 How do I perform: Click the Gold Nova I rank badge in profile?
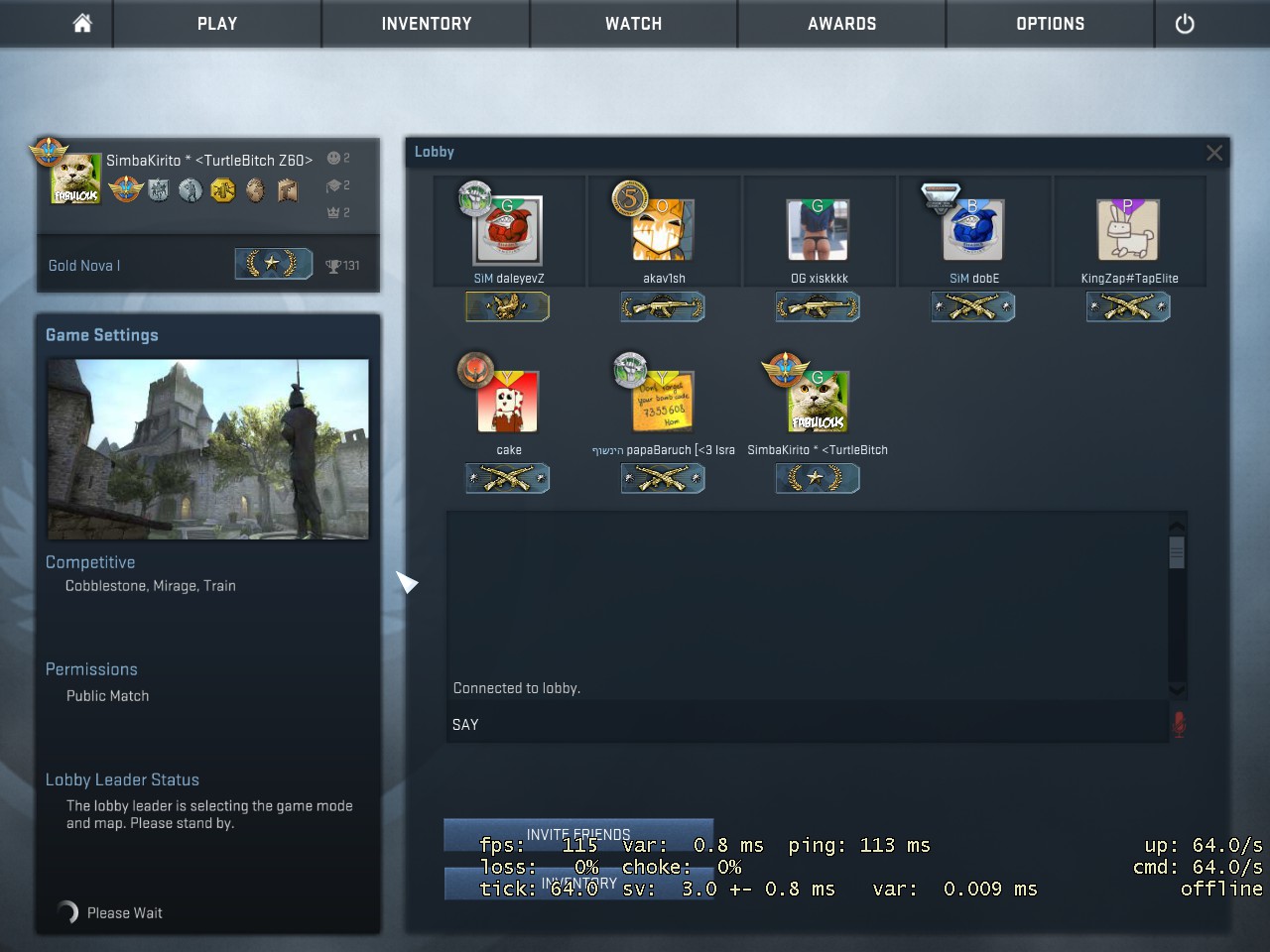click(273, 264)
